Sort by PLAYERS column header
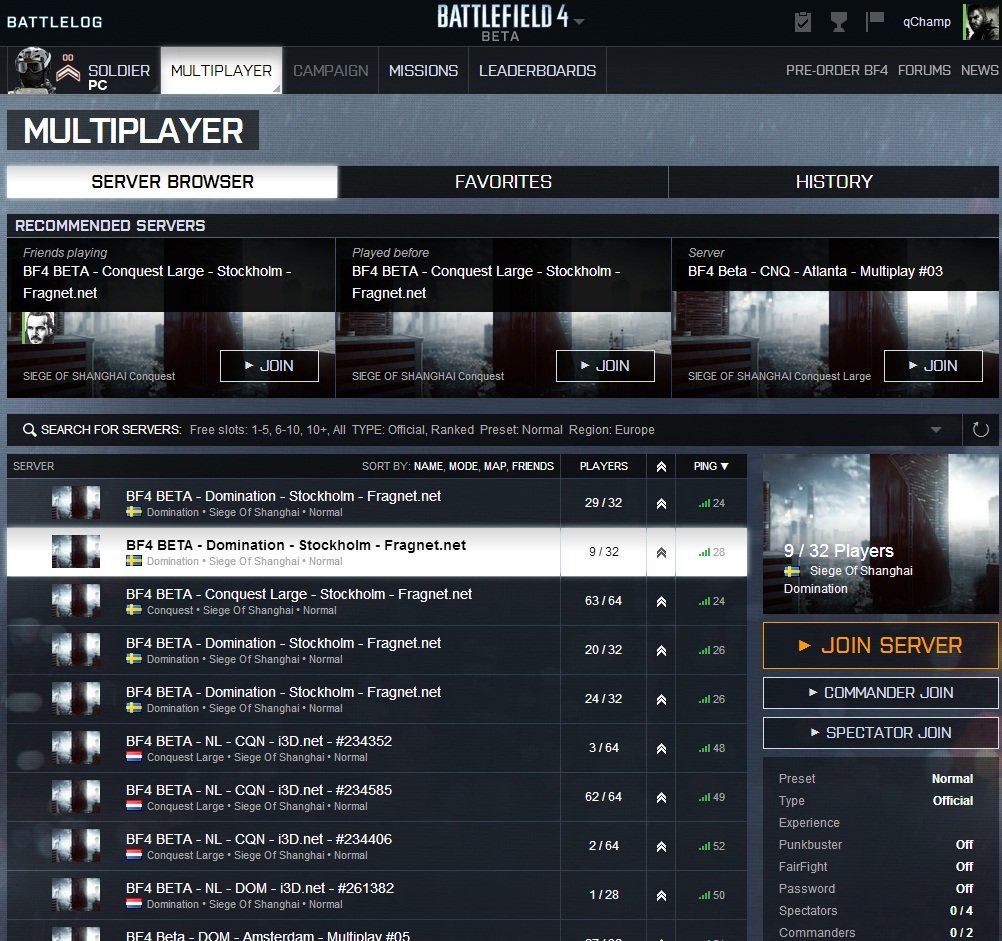The image size is (1002, 941). (603, 466)
